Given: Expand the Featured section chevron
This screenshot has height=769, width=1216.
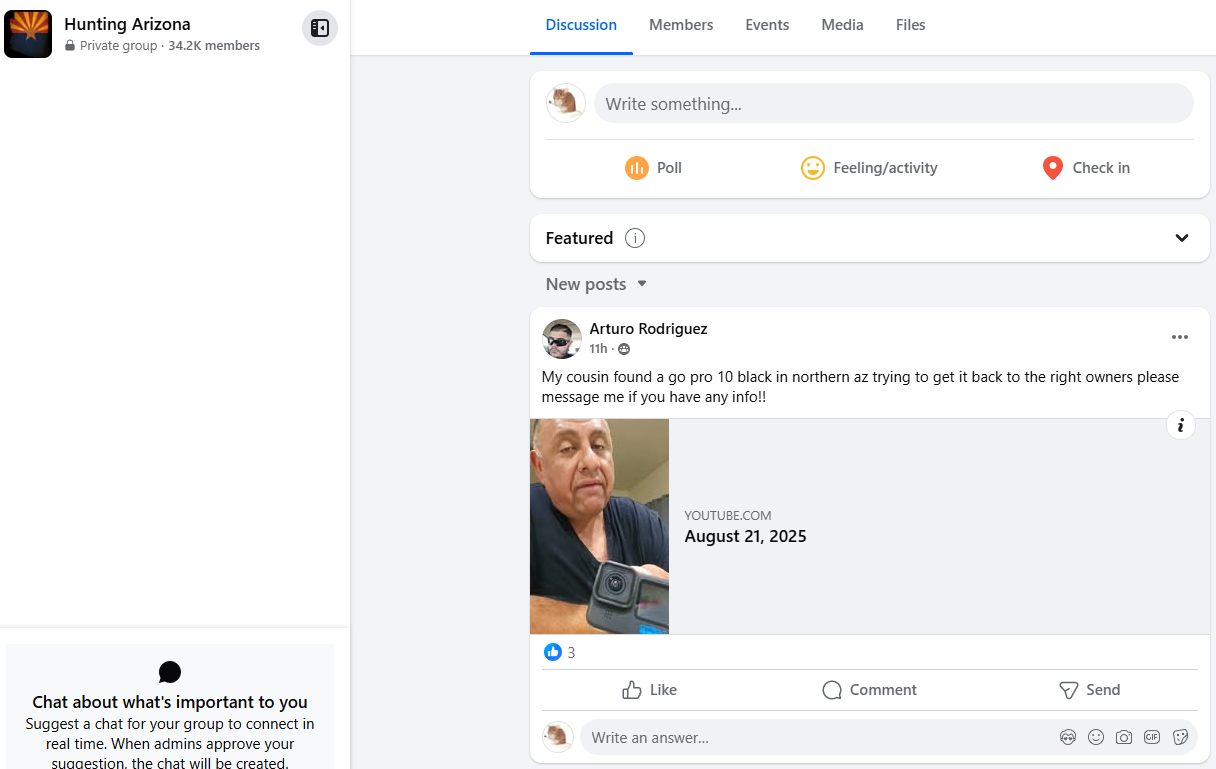Looking at the screenshot, I should pyautogui.click(x=1182, y=238).
